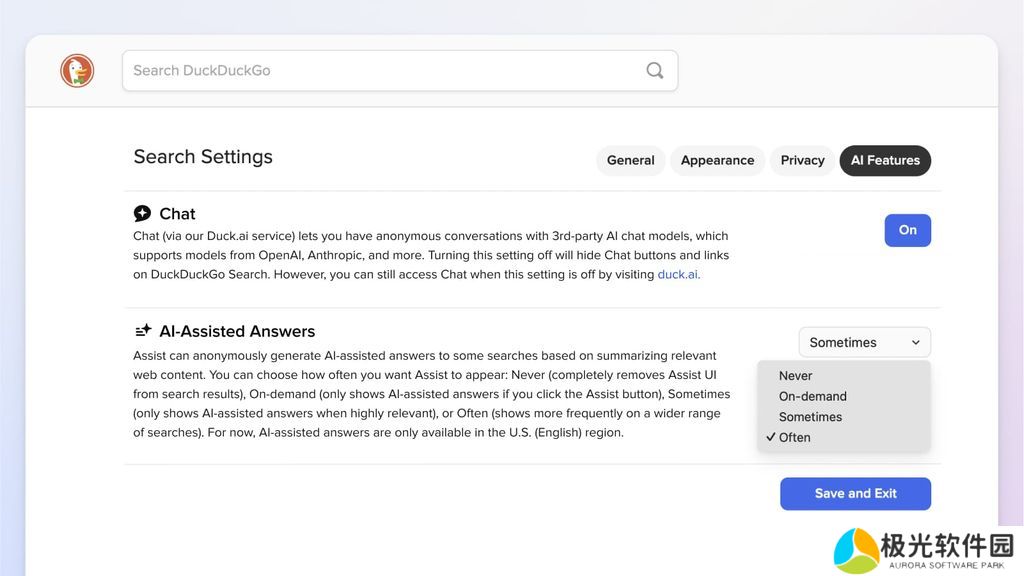Toggle the Chat On switch
Viewport: 1024px width, 576px height.
(907, 230)
